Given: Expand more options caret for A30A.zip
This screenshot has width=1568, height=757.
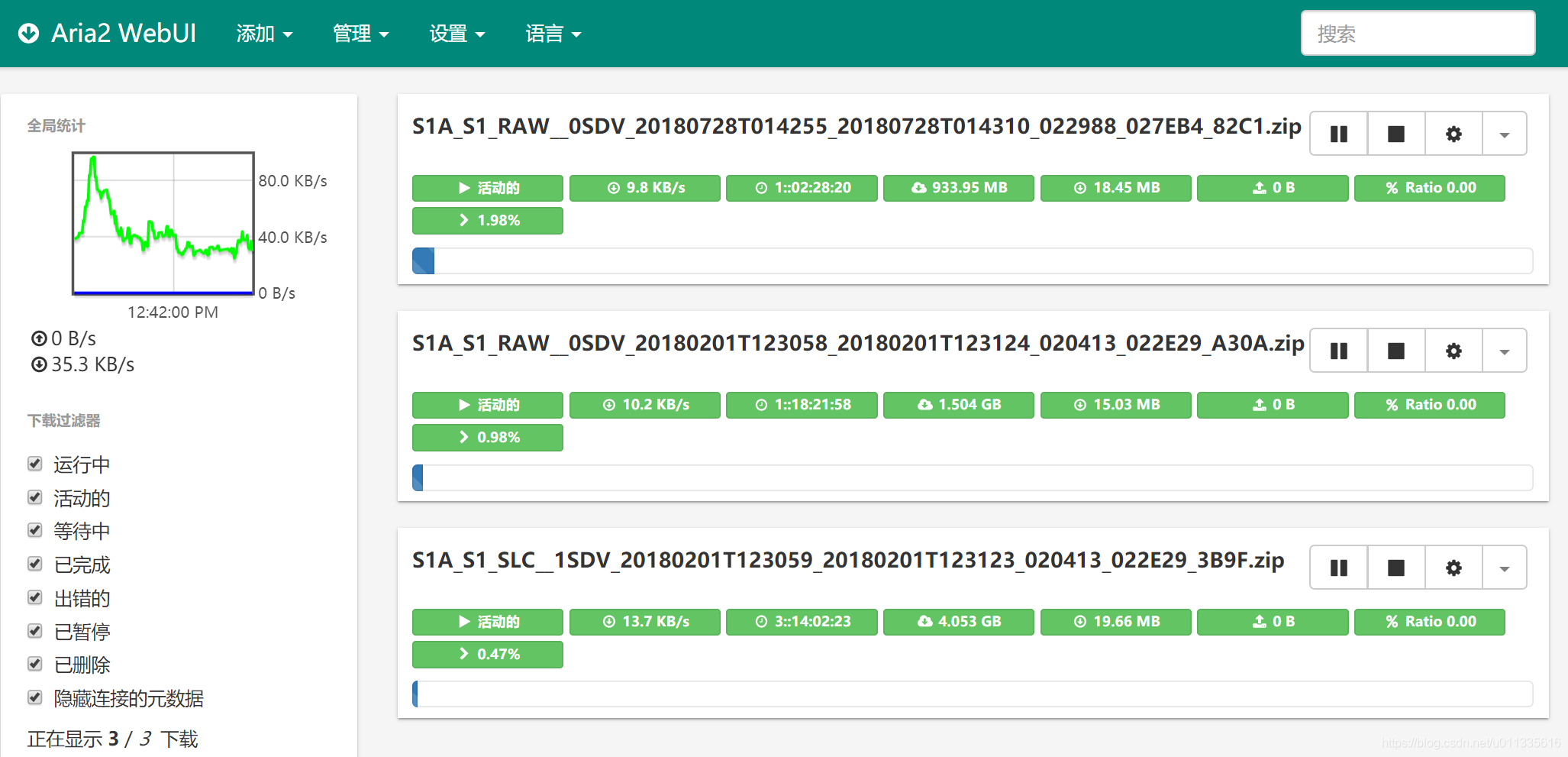Looking at the screenshot, I should tap(1504, 351).
